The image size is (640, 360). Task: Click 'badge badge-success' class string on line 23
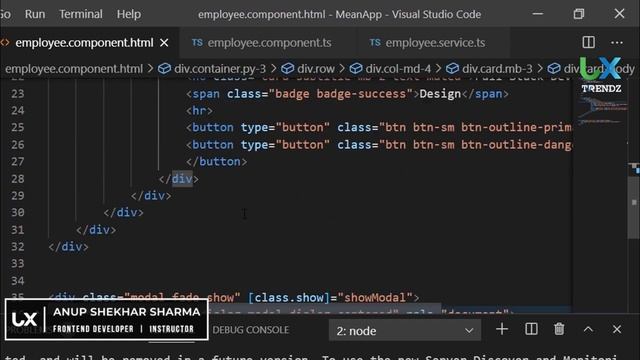341,94
